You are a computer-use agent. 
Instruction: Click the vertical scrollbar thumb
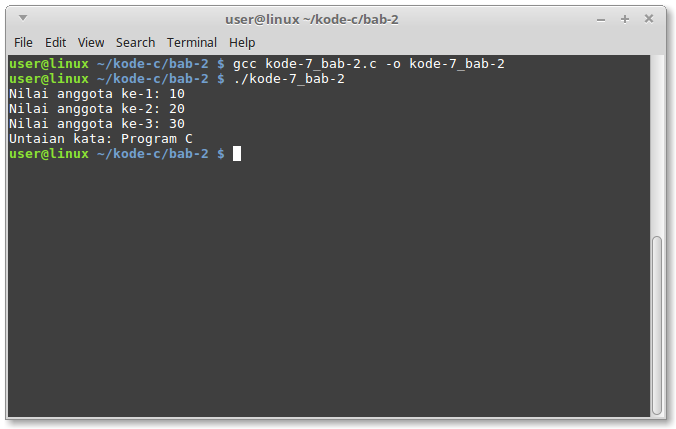pyautogui.click(x=657, y=323)
